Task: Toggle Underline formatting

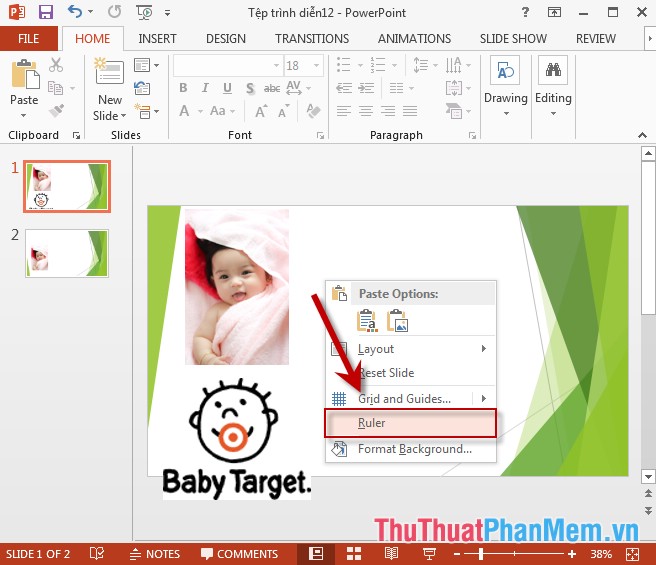Action: coord(227,88)
